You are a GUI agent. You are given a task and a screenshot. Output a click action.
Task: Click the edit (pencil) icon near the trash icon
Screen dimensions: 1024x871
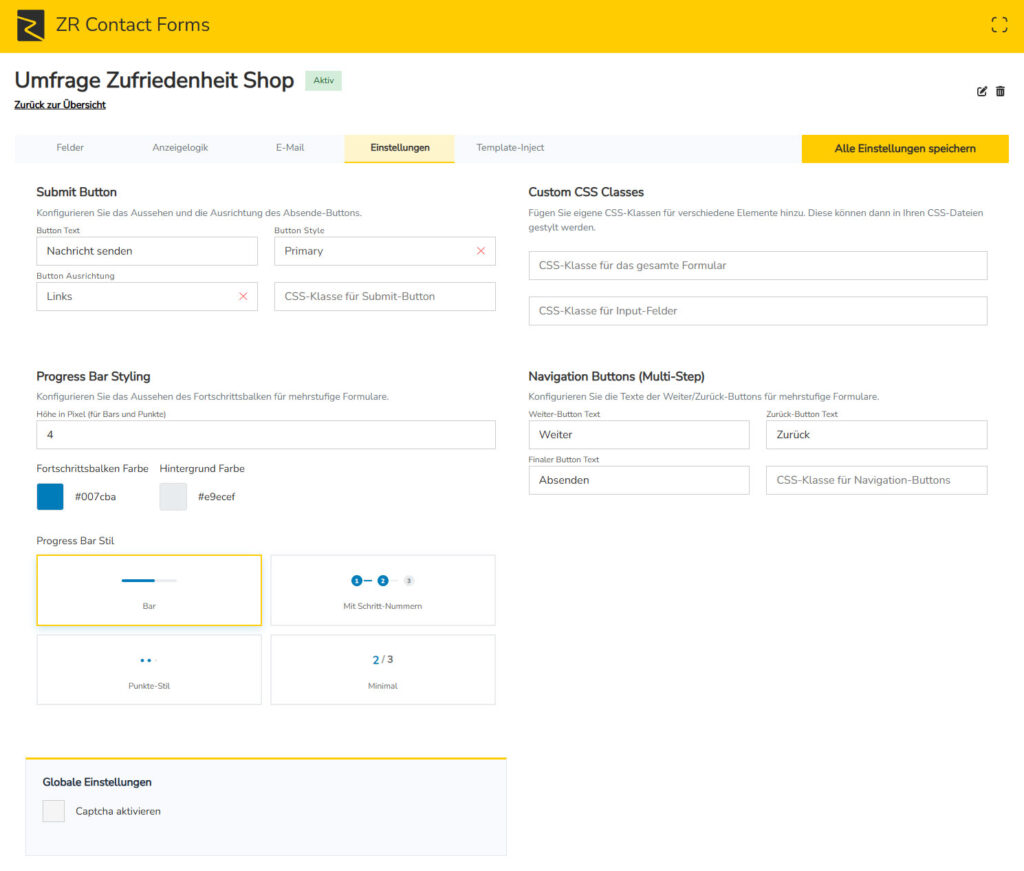pyautogui.click(x=982, y=91)
